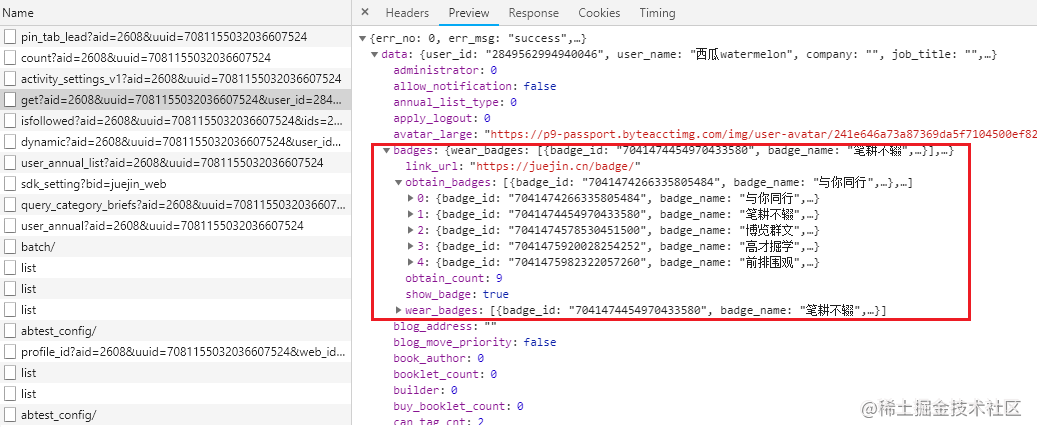1037x433 pixels.
Task: Select the count?aid=2608 request
Action: click(x=175, y=58)
